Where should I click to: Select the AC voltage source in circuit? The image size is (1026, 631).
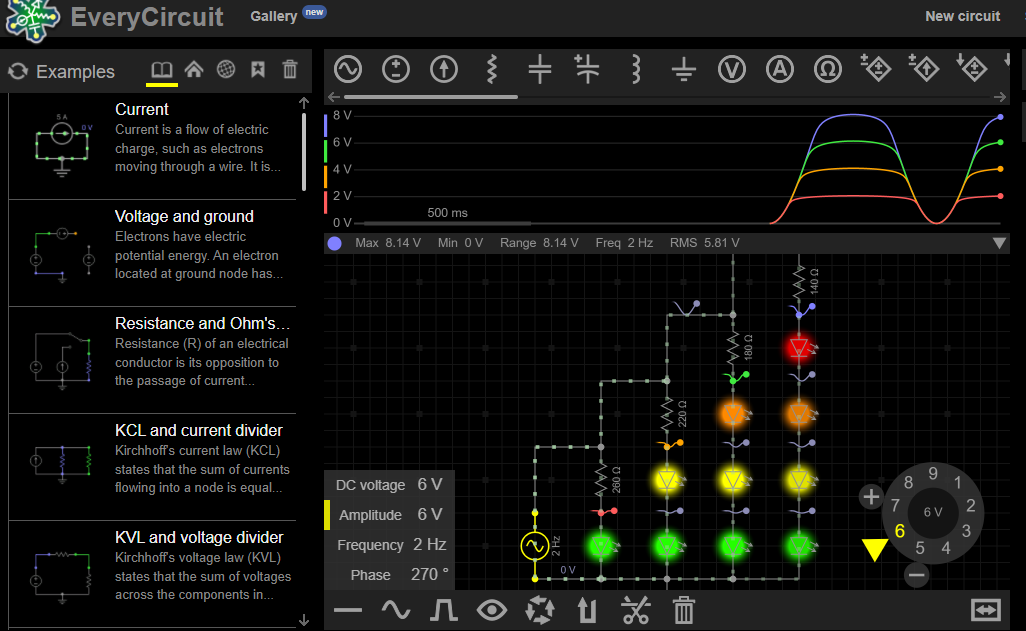point(535,546)
